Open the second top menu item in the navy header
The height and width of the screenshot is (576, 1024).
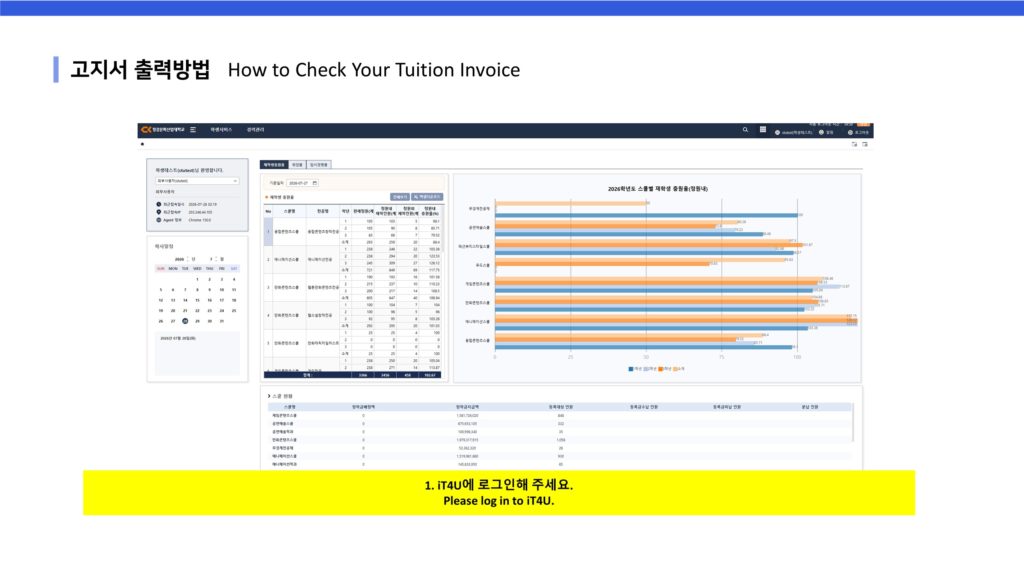pyautogui.click(x=255, y=130)
